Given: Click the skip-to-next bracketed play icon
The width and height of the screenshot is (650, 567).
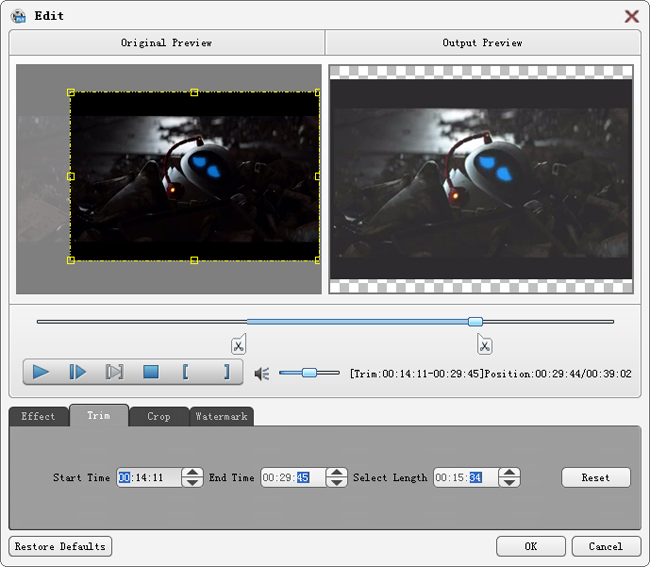Looking at the screenshot, I should click(x=114, y=372).
